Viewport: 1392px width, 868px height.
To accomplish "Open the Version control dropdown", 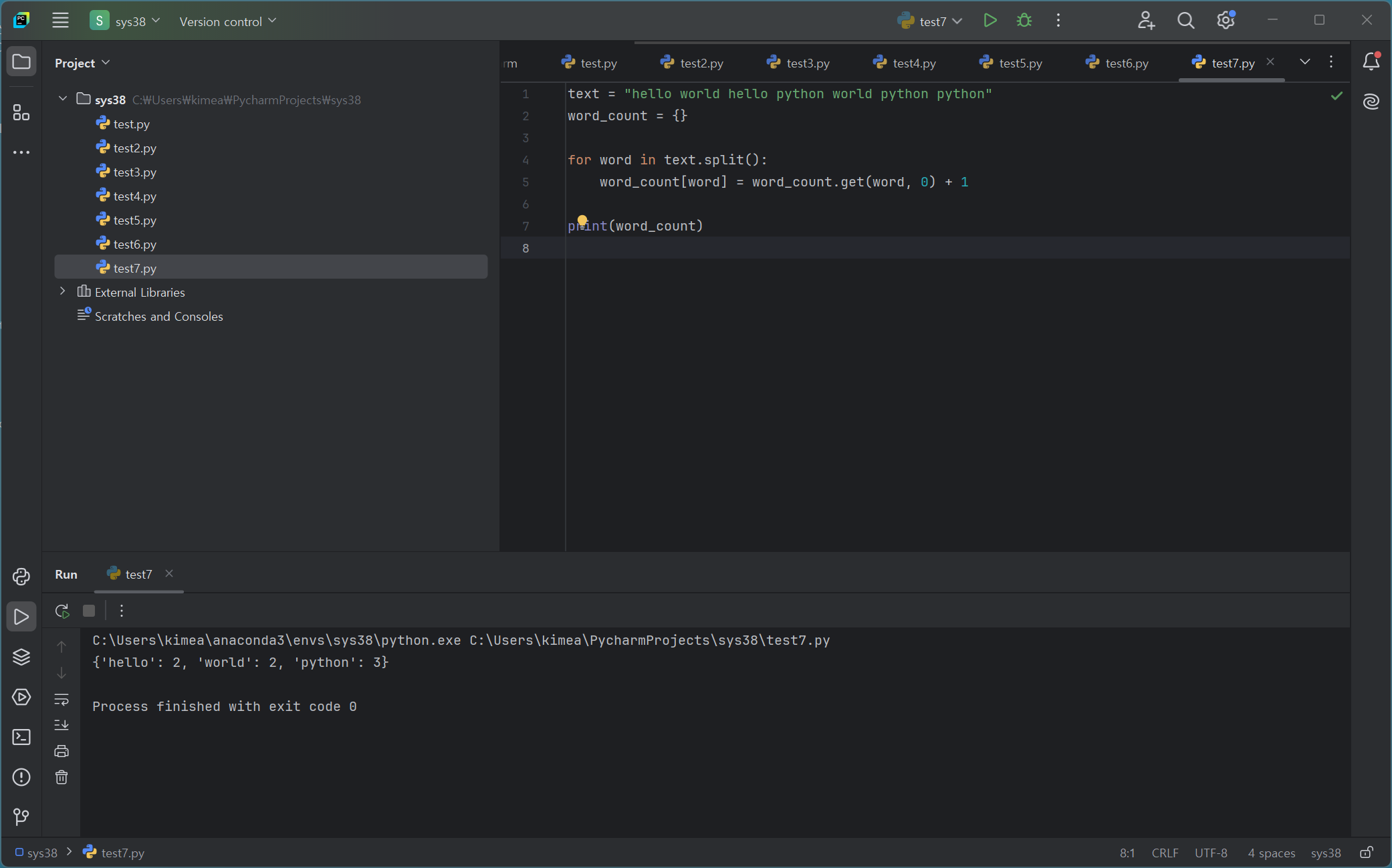I will click(227, 21).
